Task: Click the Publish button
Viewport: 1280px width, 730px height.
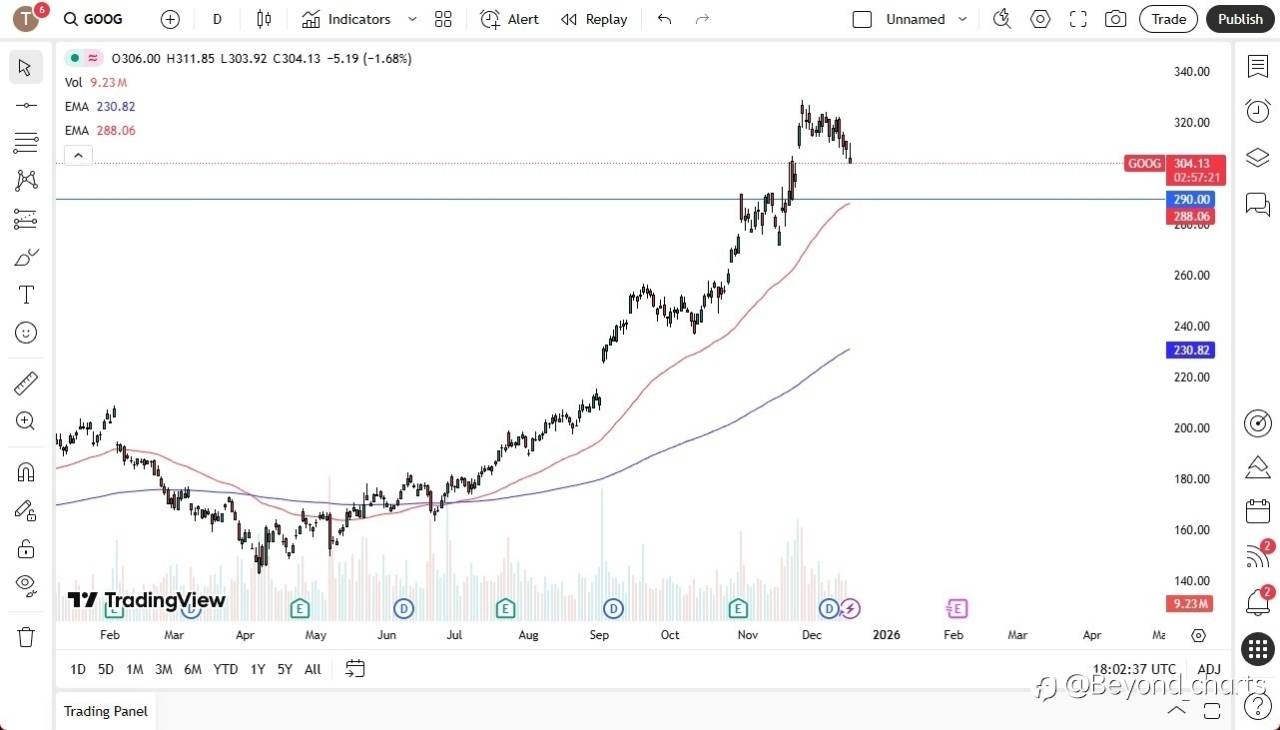Action: [x=1240, y=19]
